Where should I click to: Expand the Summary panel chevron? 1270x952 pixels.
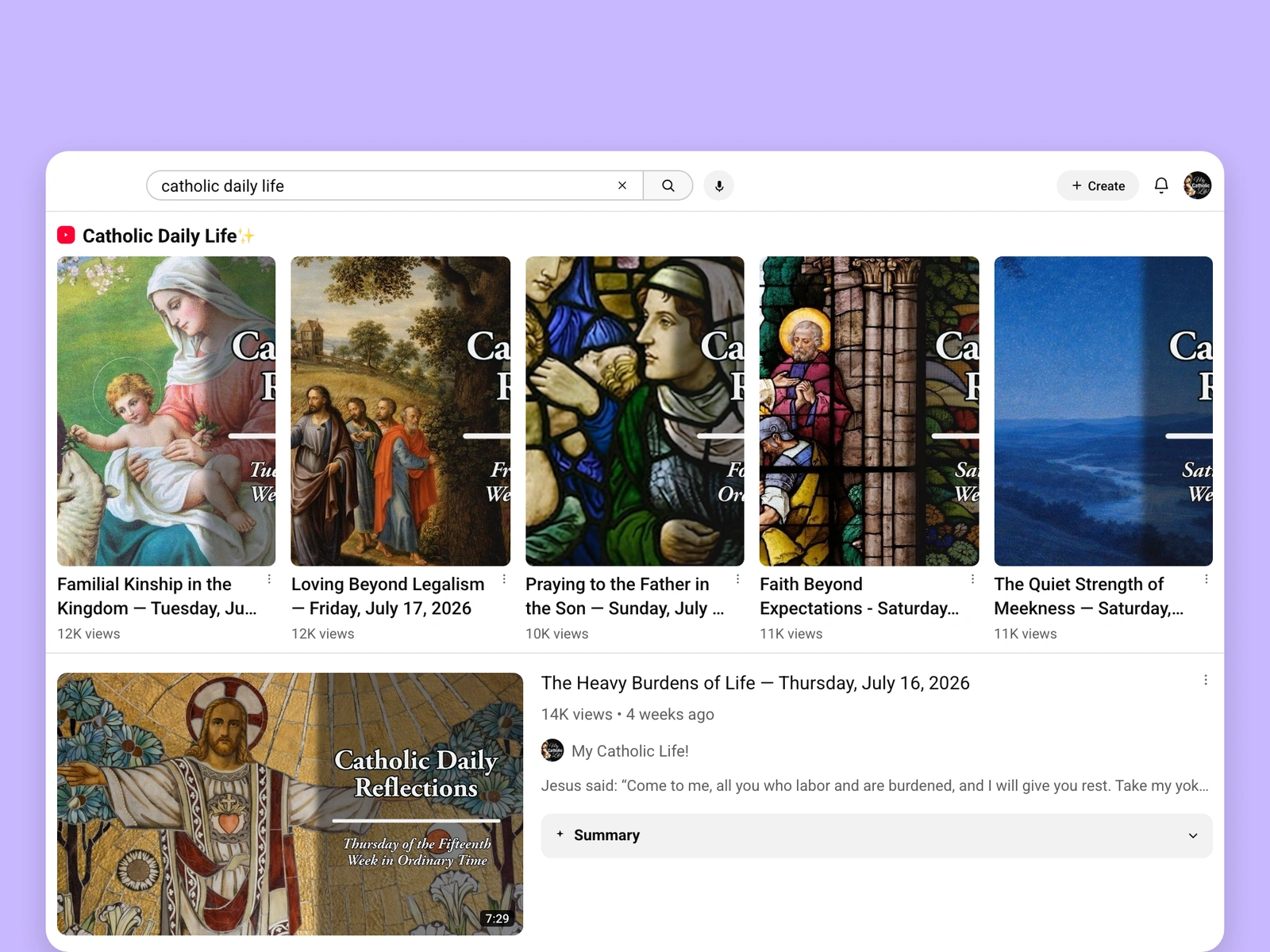click(x=1193, y=835)
